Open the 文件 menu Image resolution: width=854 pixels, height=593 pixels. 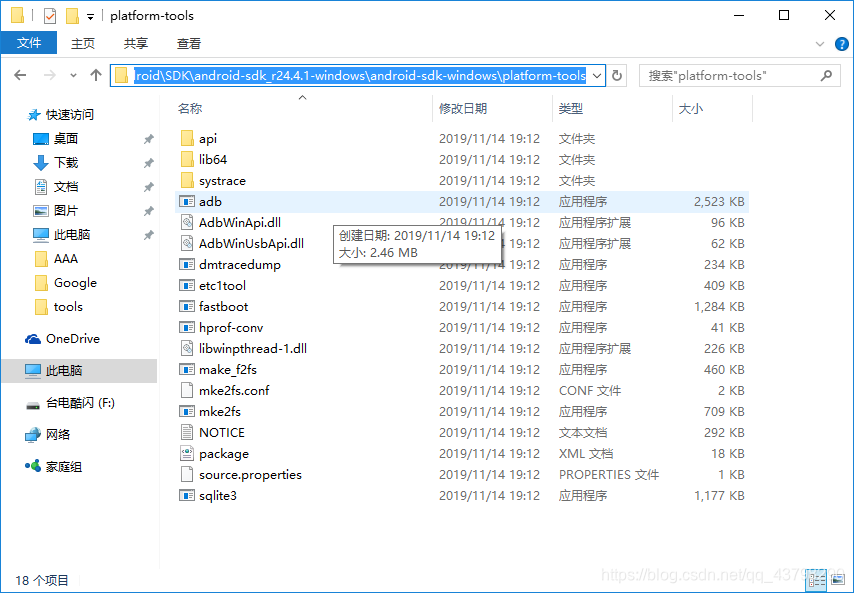point(29,43)
